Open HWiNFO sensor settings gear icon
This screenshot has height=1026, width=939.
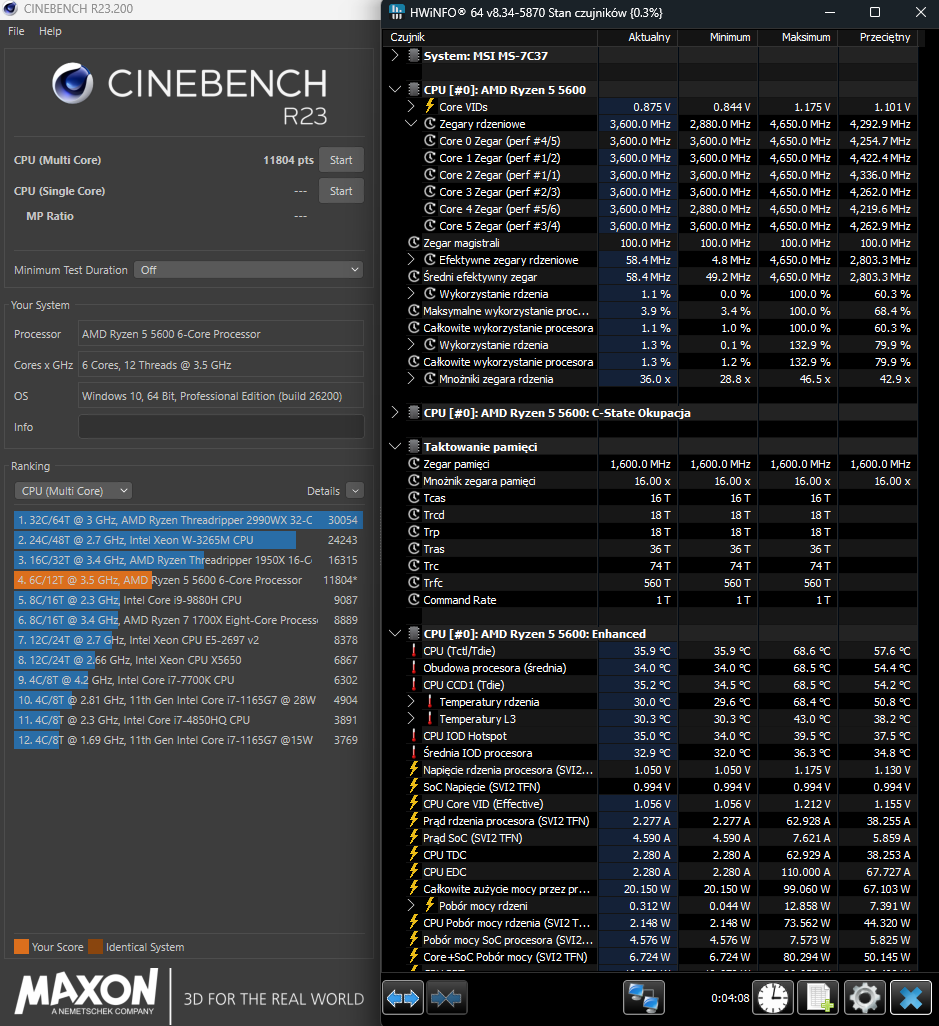[864, 998]
